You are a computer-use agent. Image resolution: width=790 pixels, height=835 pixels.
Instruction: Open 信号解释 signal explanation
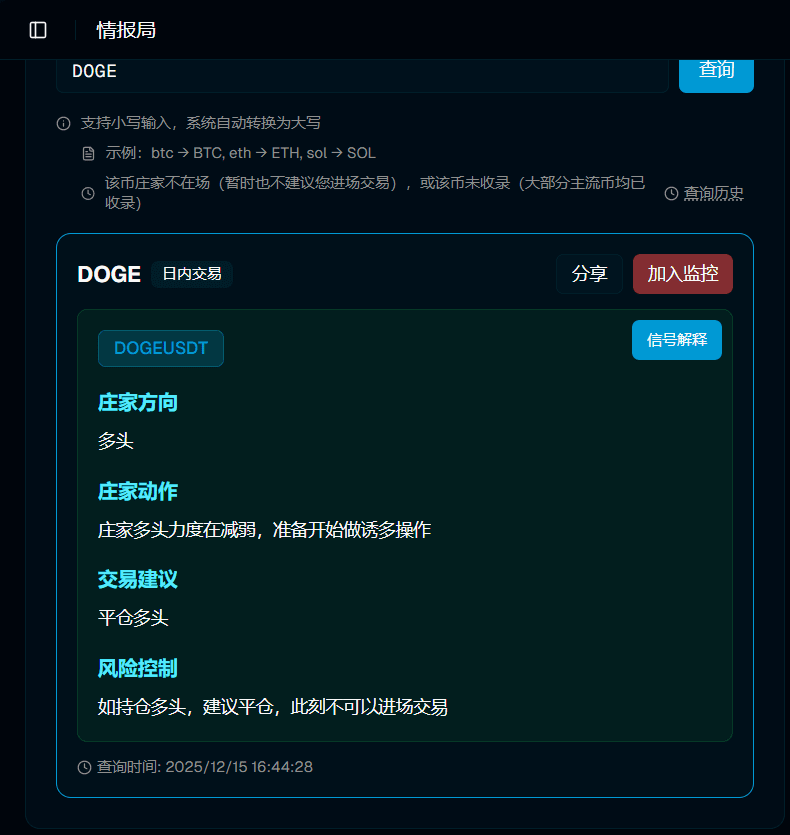(677, 340)
